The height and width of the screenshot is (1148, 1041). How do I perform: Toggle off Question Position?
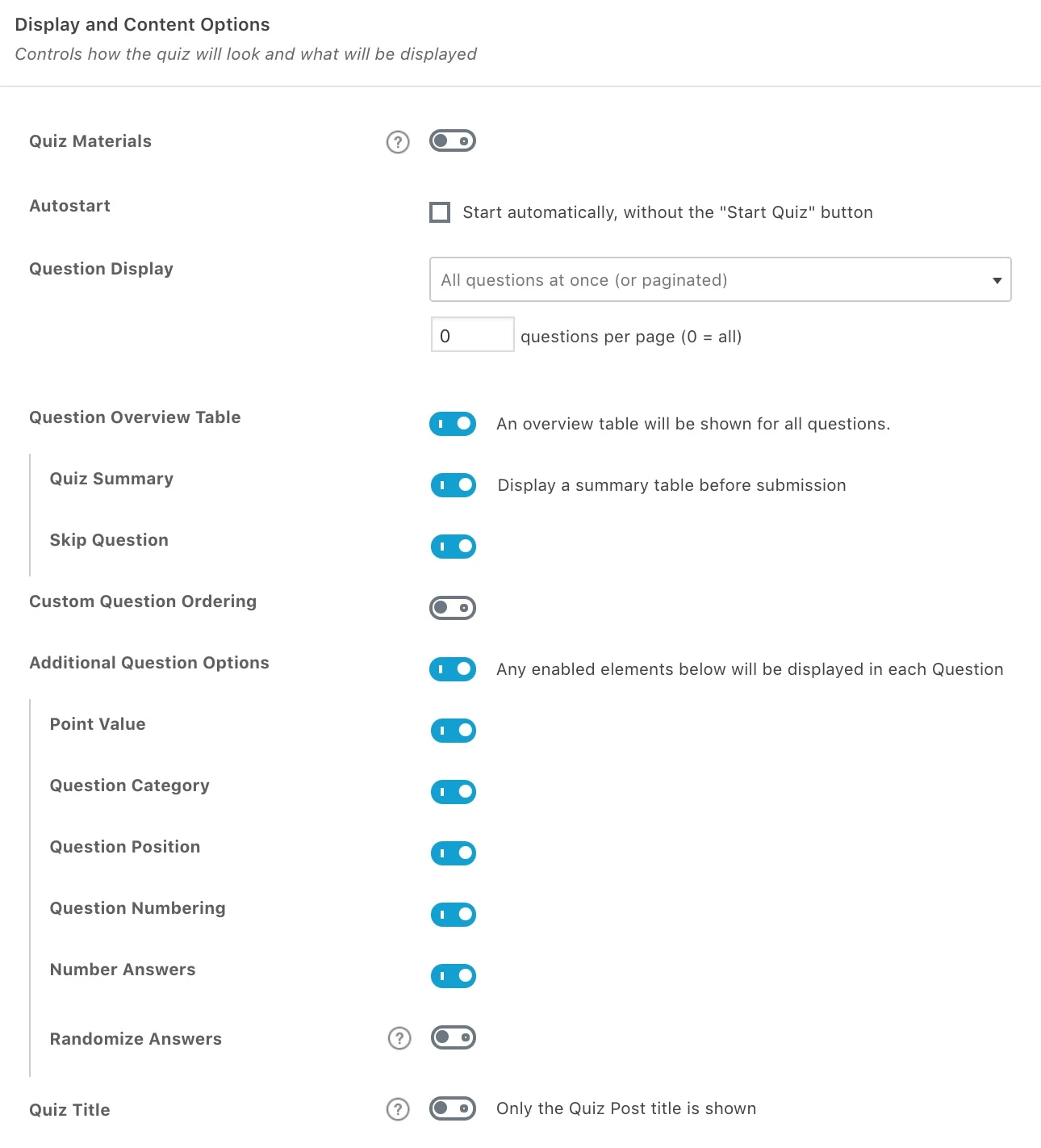pos(454,853)
